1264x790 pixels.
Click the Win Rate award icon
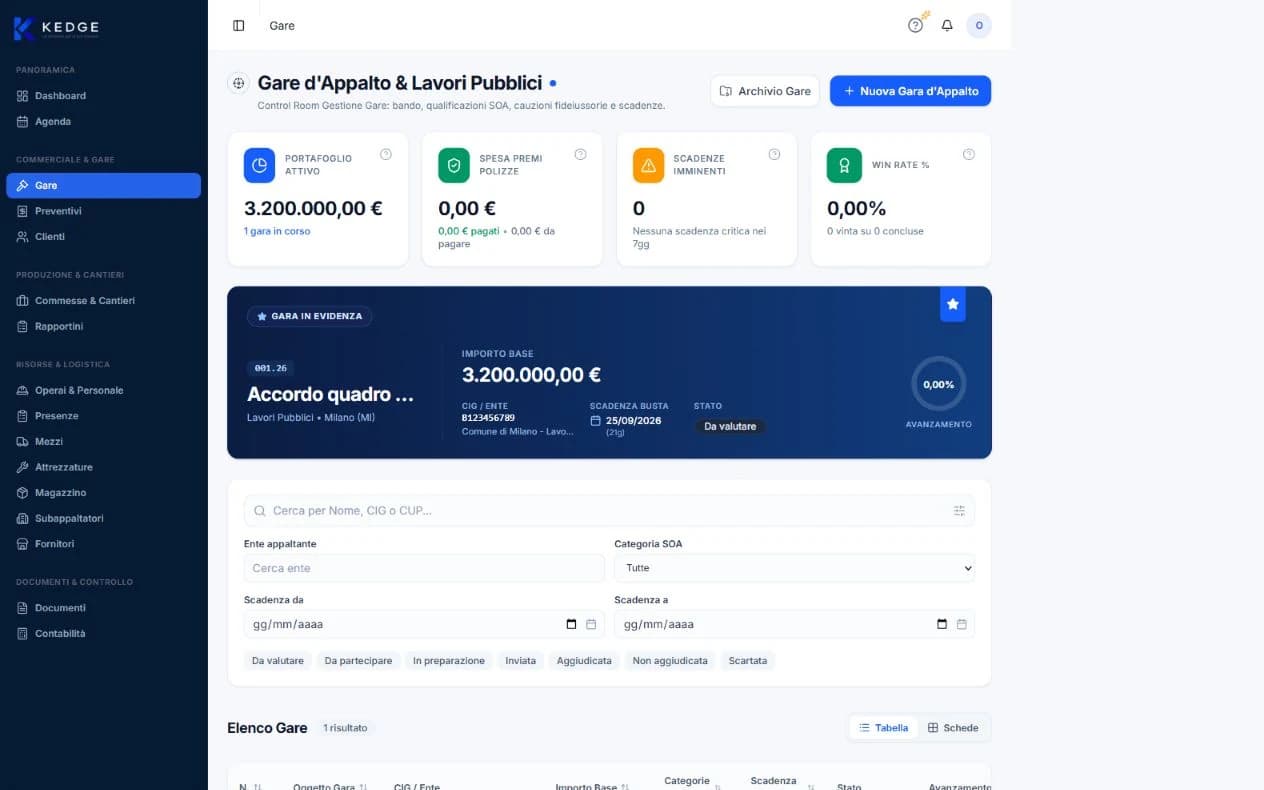pos(843,165)
